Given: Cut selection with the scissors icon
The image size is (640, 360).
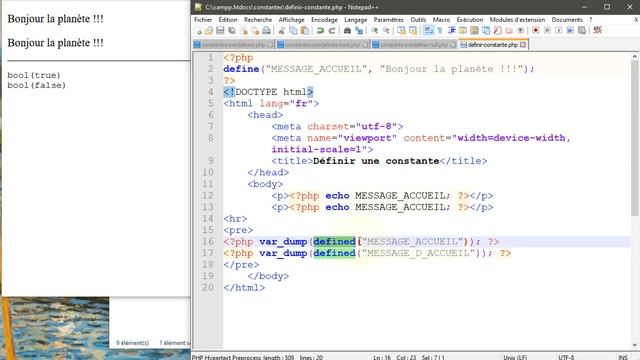Looking at the screenshot, I should [x=282, y=31].
